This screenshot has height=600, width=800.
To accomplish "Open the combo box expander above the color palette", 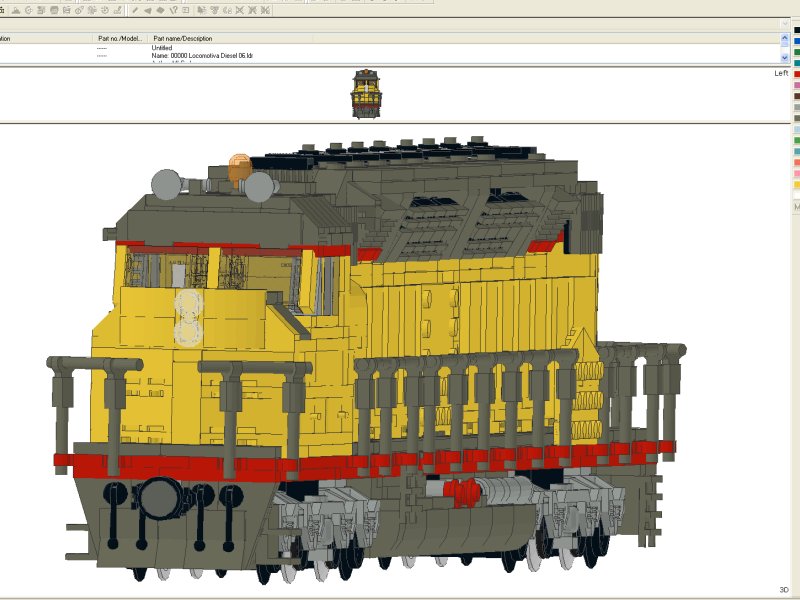I will coord(785,23).
